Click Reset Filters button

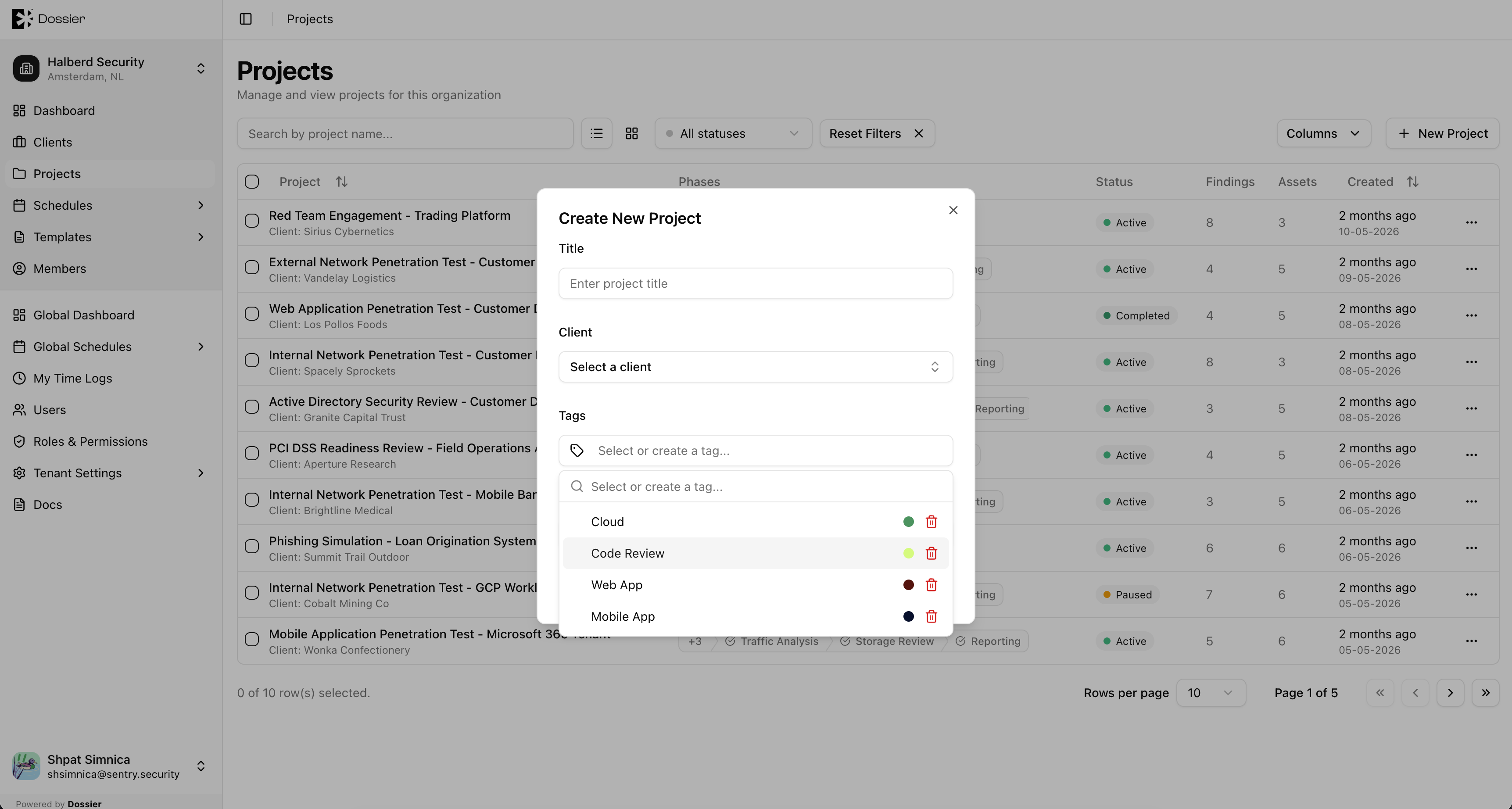pos(877,133)
